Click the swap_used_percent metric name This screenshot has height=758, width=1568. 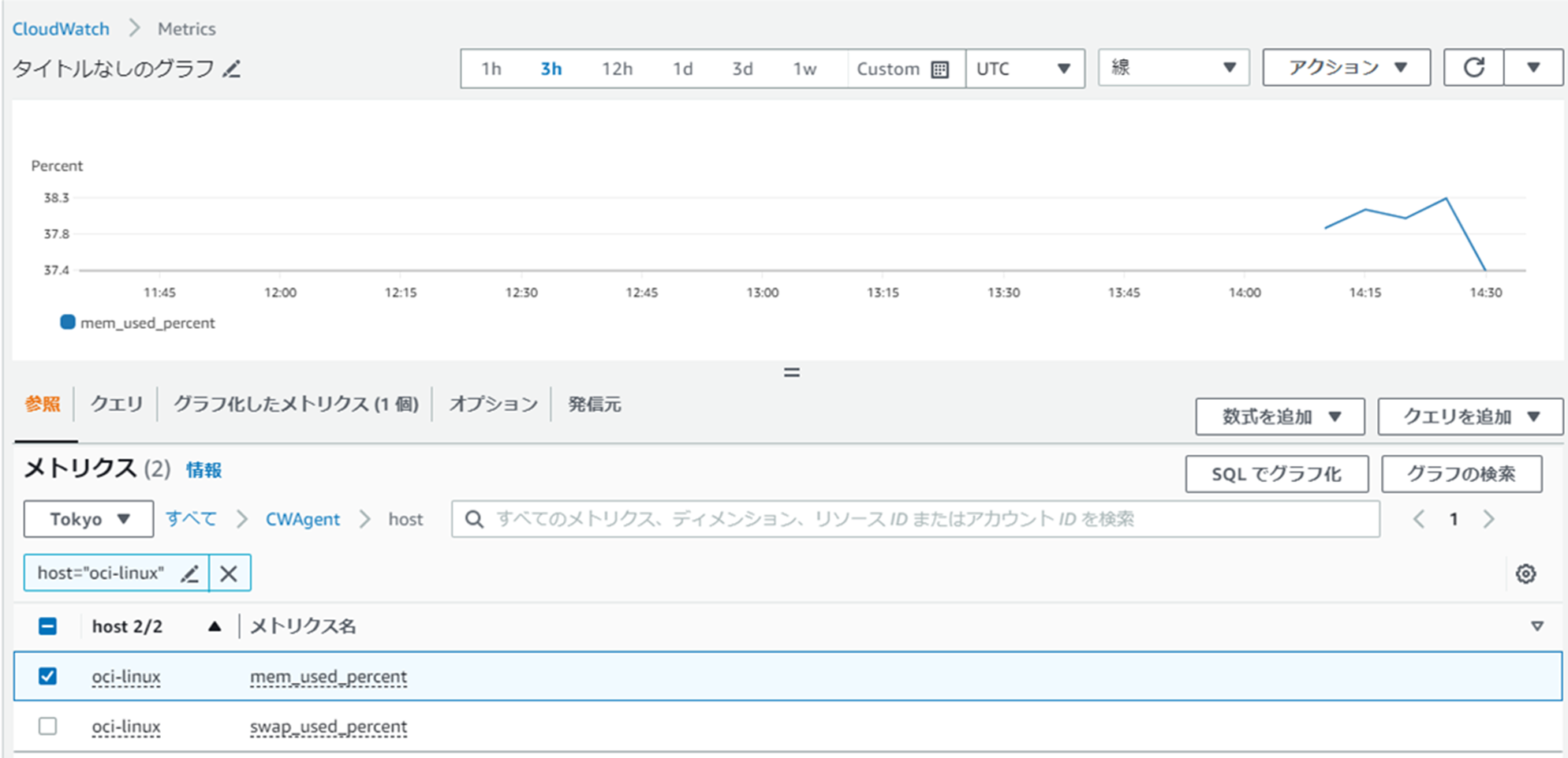328,726
